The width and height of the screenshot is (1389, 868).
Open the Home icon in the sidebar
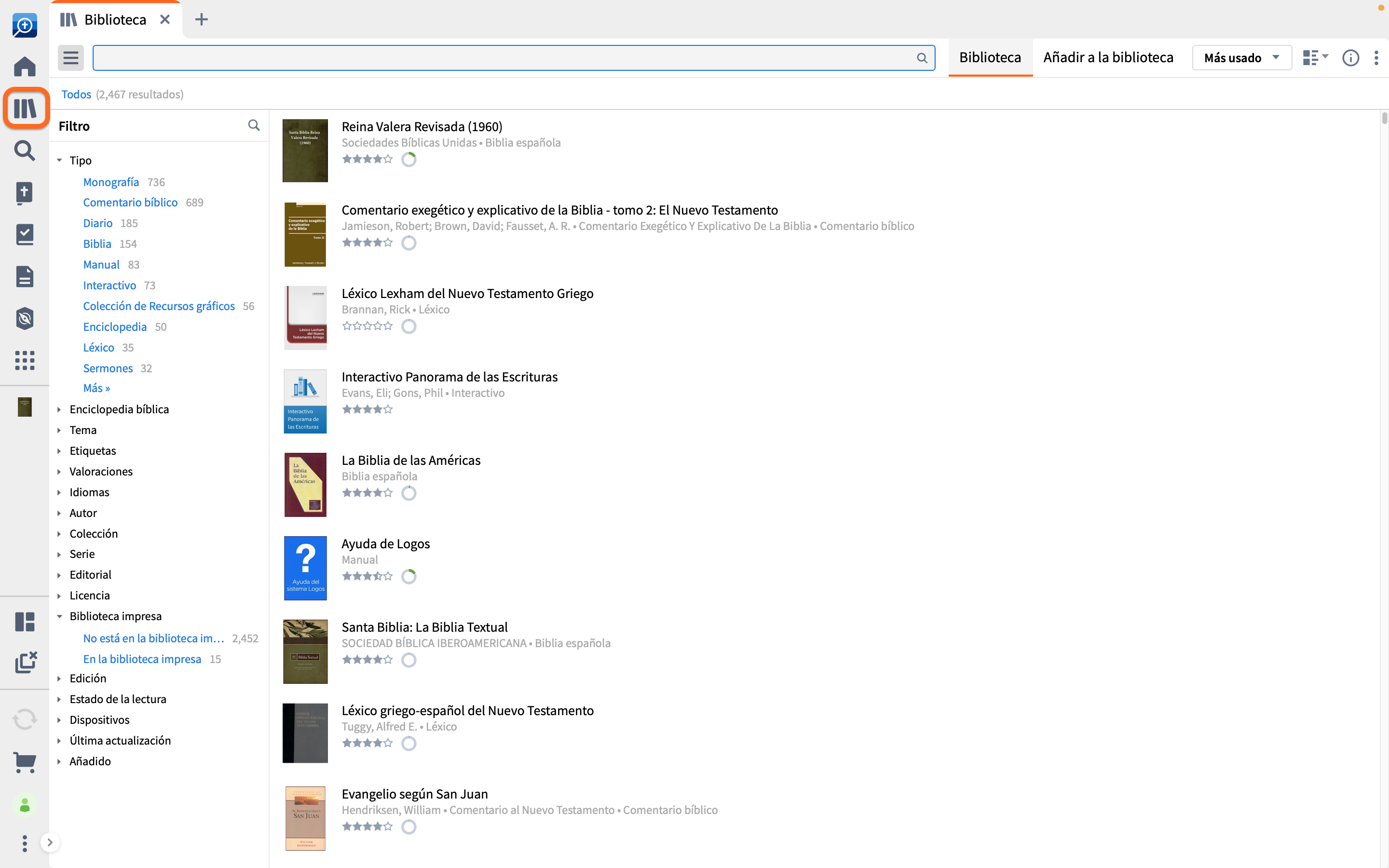25,66
